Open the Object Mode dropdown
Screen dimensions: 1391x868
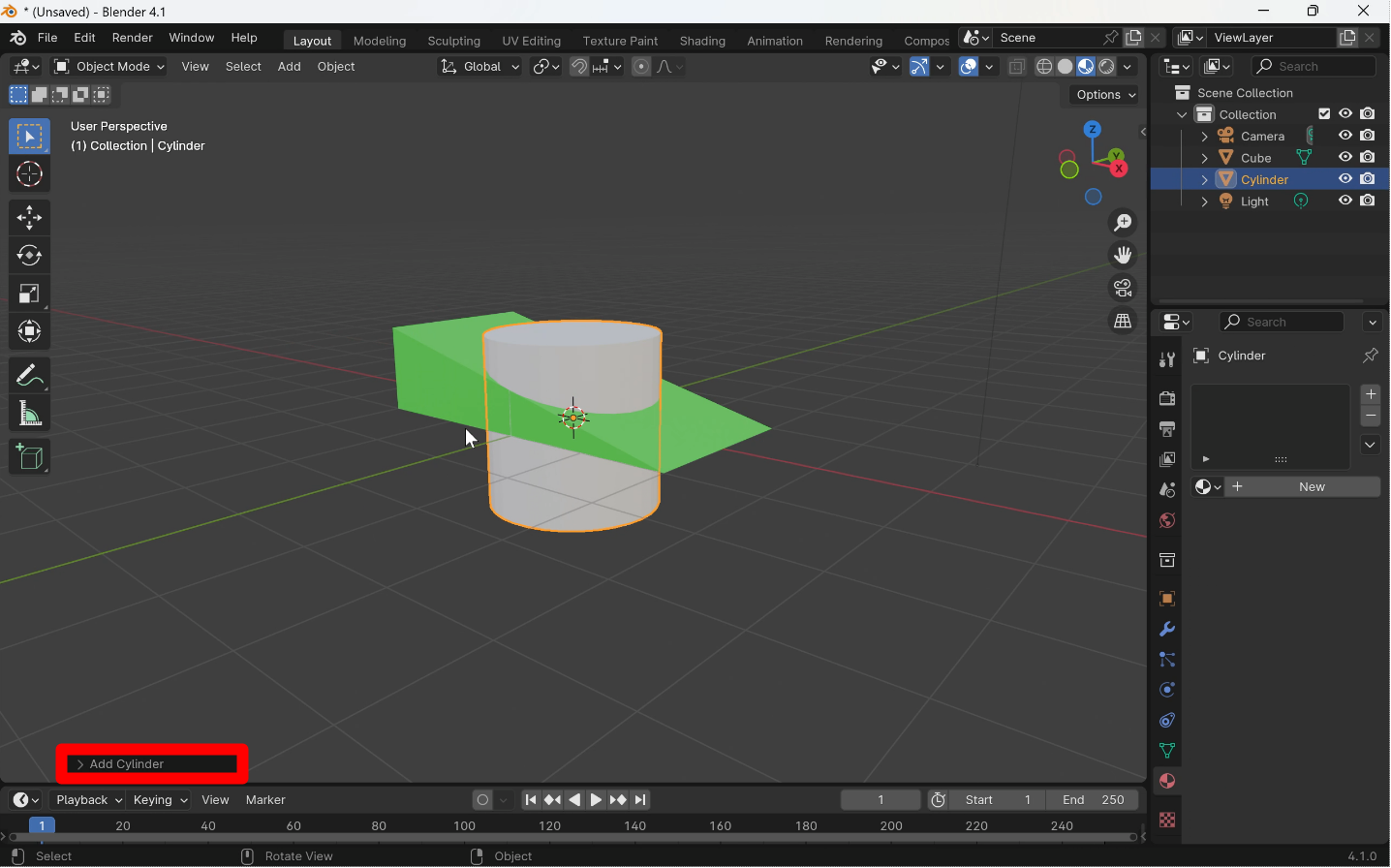[109, 67]
